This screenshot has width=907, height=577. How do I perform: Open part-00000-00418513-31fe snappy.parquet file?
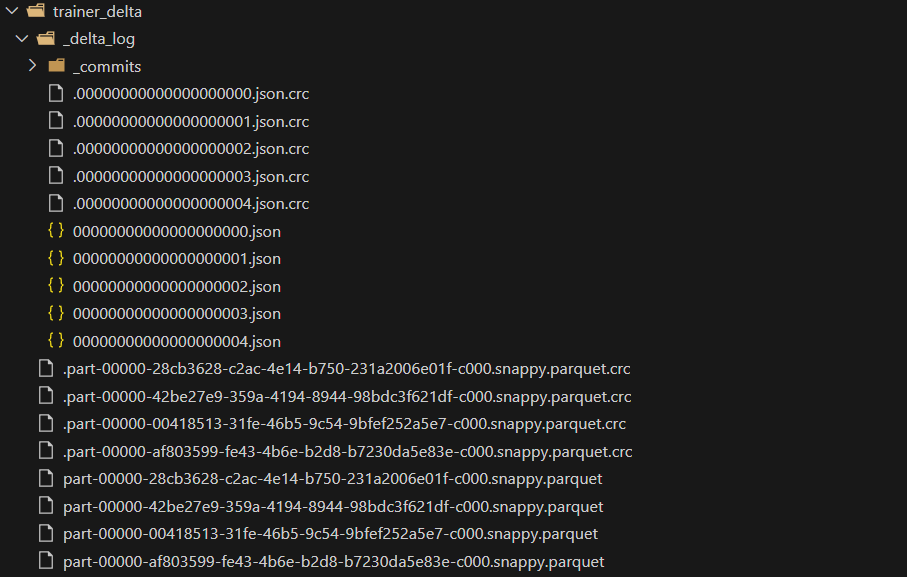pyautogui.click(x=330, y=534)
